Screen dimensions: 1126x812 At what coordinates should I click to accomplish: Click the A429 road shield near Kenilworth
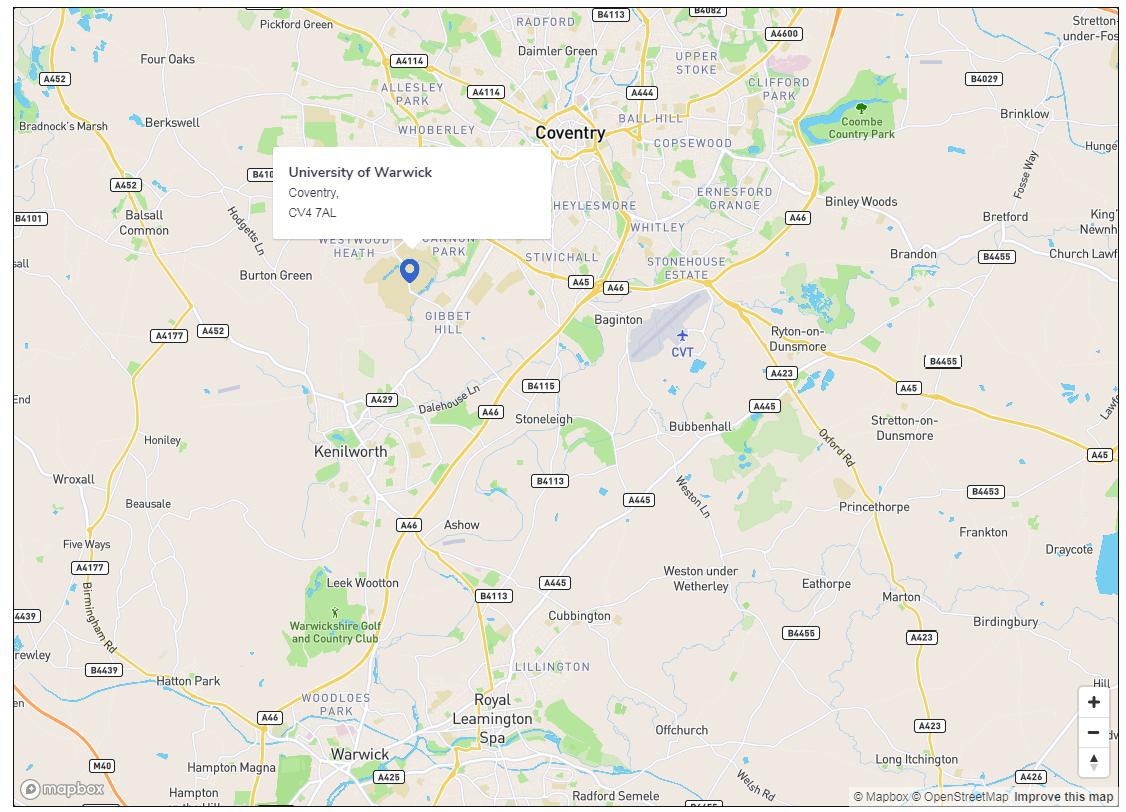point(381,400)
